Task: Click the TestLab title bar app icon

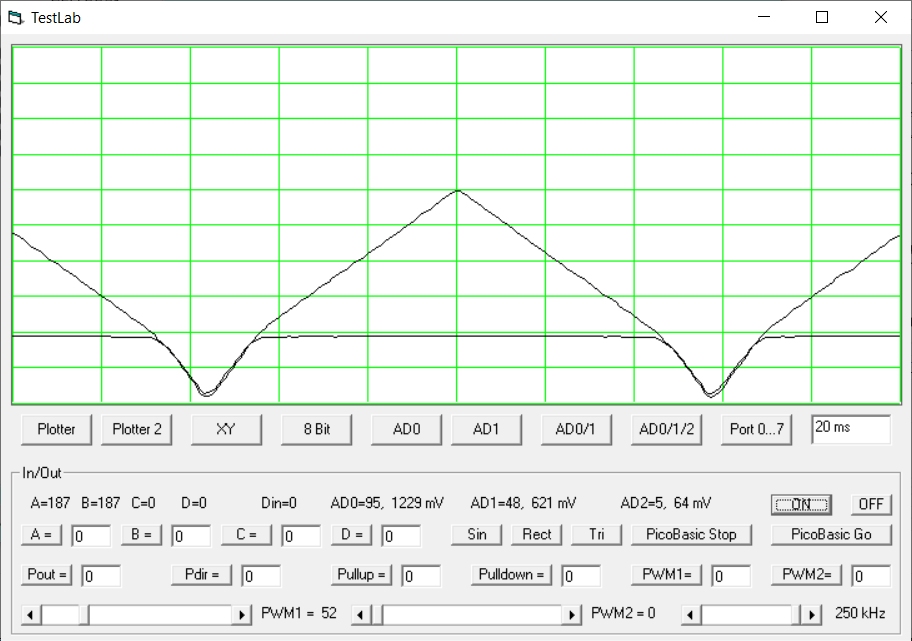Action: coord(15,17)
